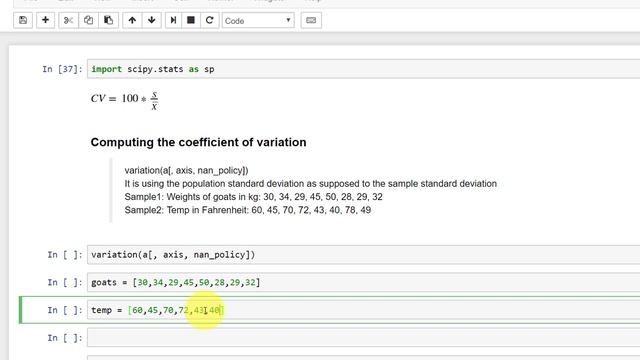Image resolution: width=640 pixels, height=360 pixels.
Task: Move selected cell down arrow
Action: click(x=151, y=20)
